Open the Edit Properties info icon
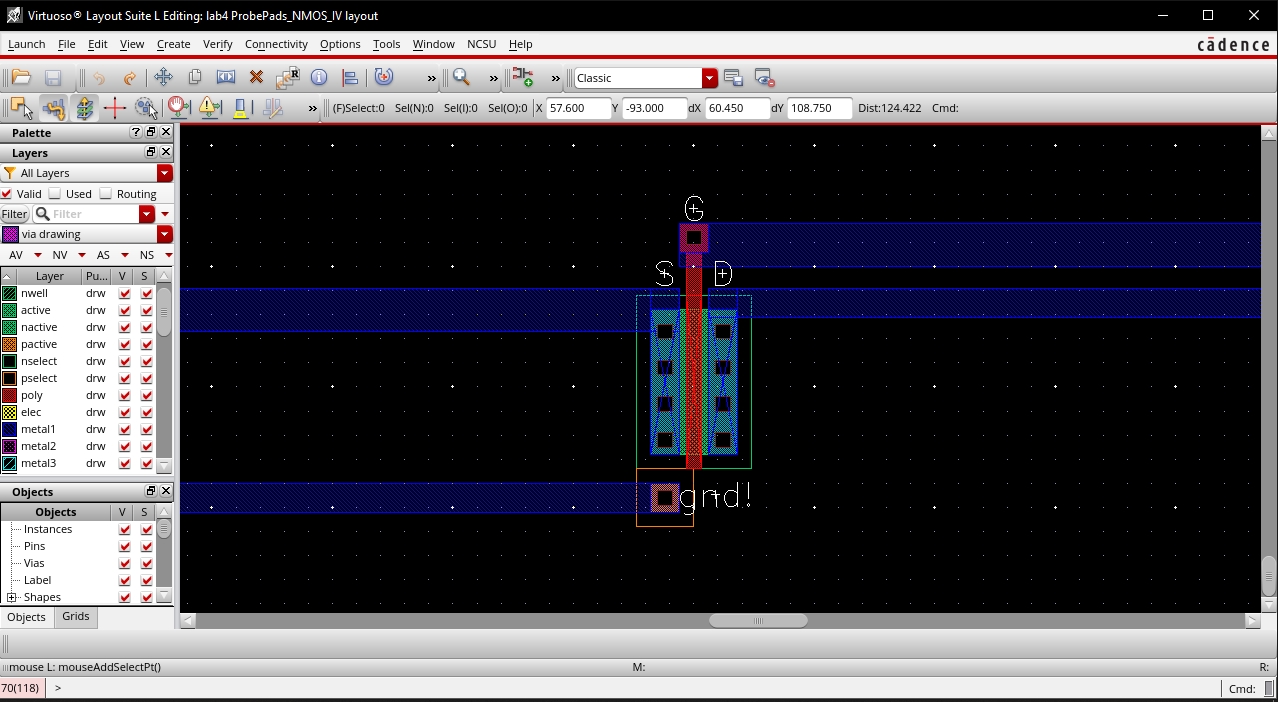 [319, 78]
